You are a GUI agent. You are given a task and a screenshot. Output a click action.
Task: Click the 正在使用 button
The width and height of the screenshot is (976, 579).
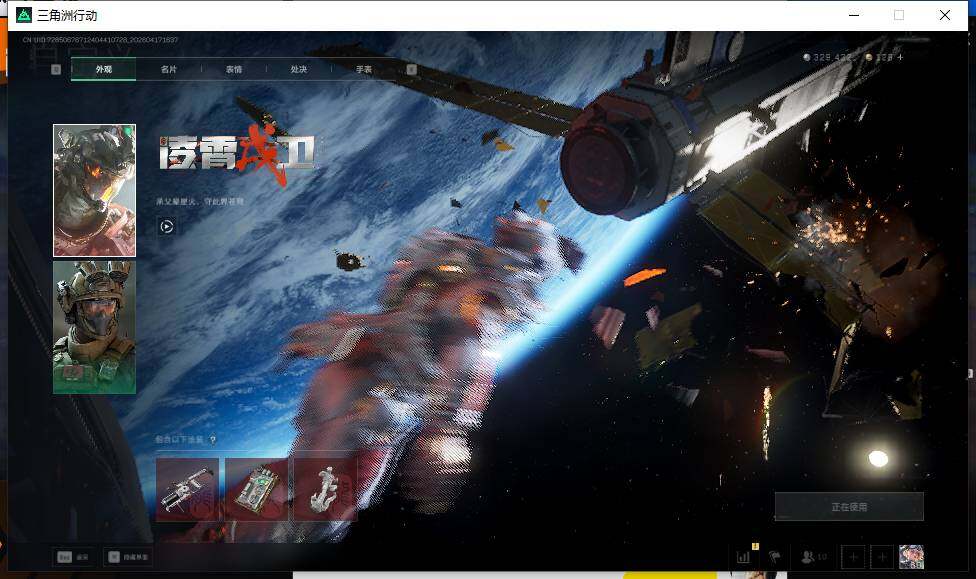(x=848, y=506)
